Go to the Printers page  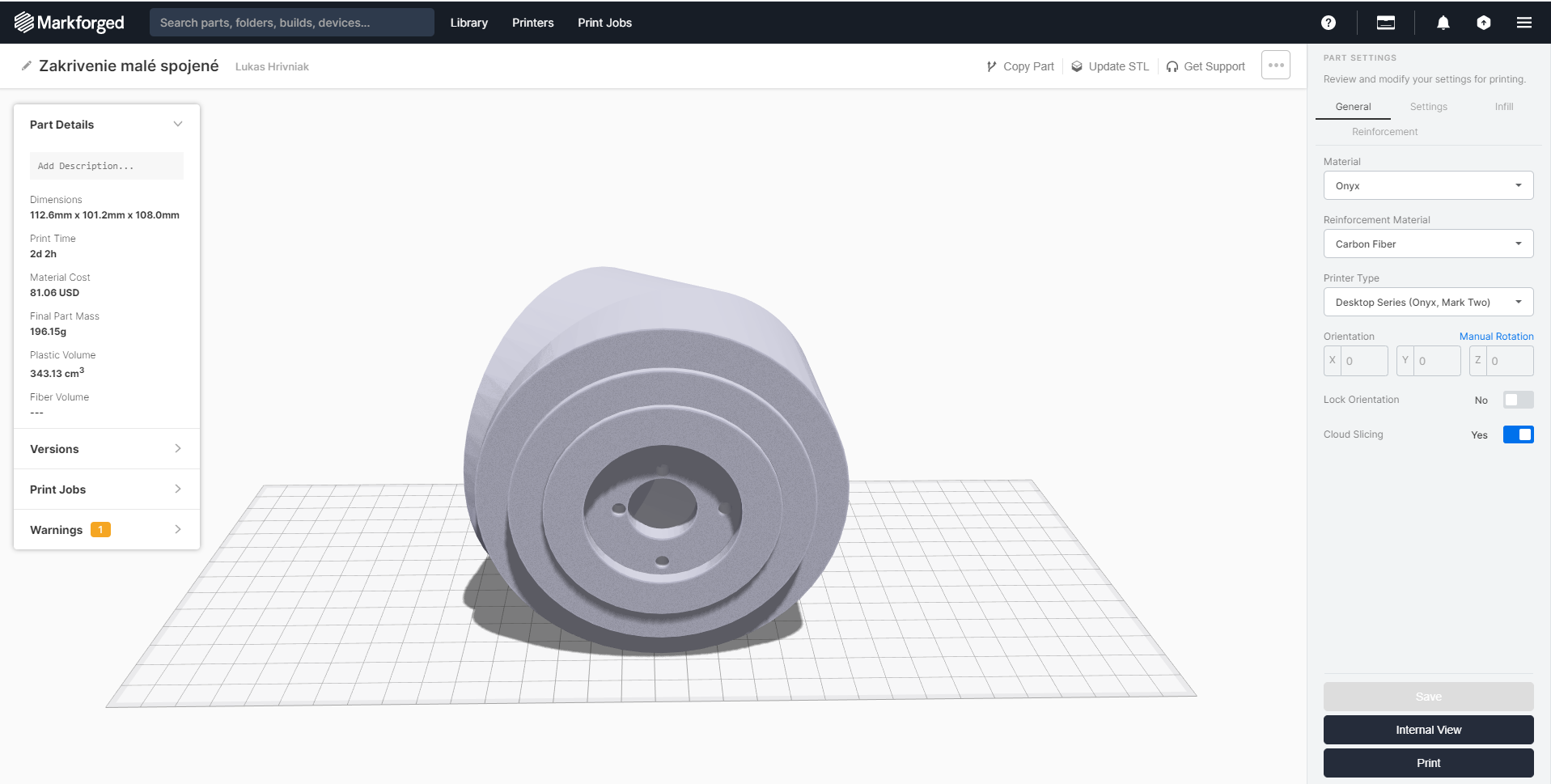tap(533, 23)
